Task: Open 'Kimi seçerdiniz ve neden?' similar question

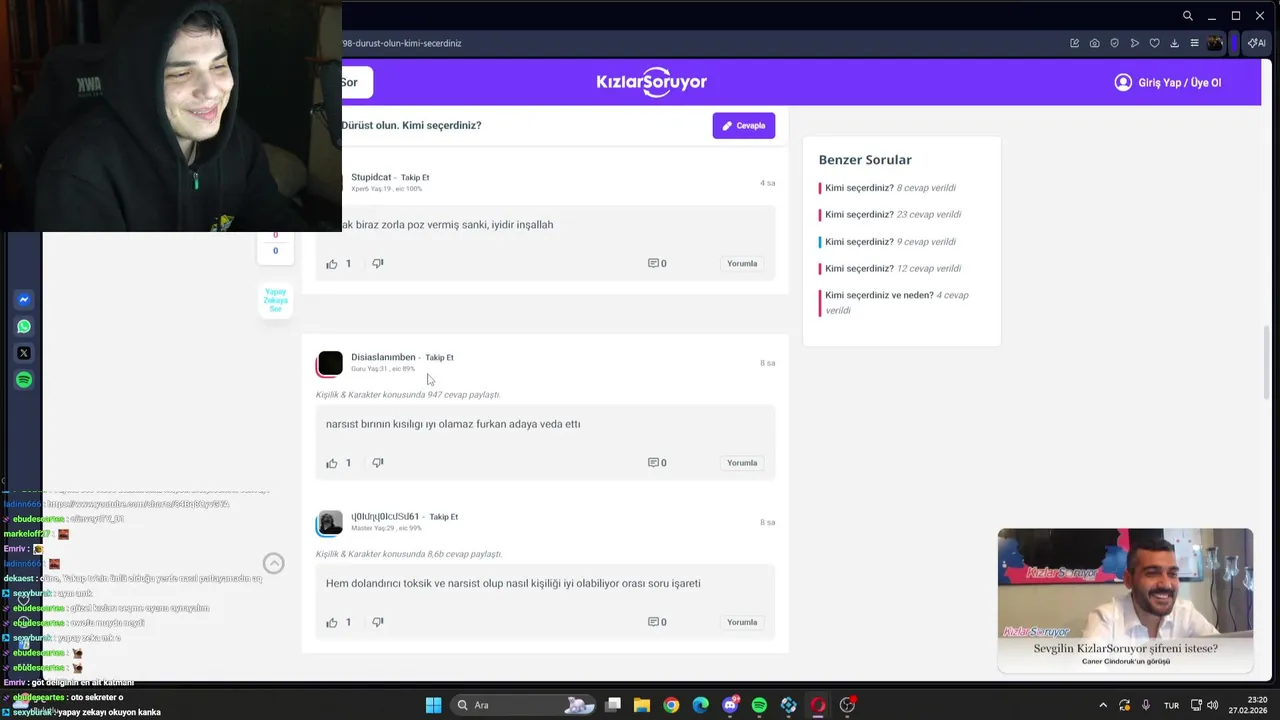Action: (x=897, y=303)
